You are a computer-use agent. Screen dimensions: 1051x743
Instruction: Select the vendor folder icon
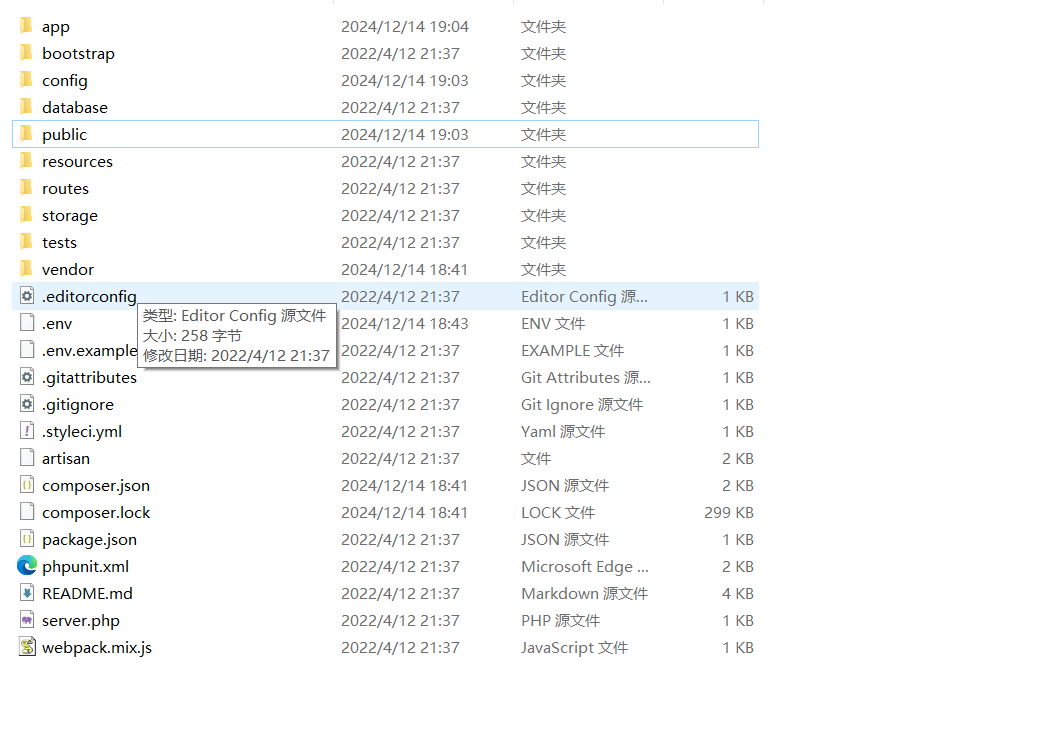tap(27, 269)
